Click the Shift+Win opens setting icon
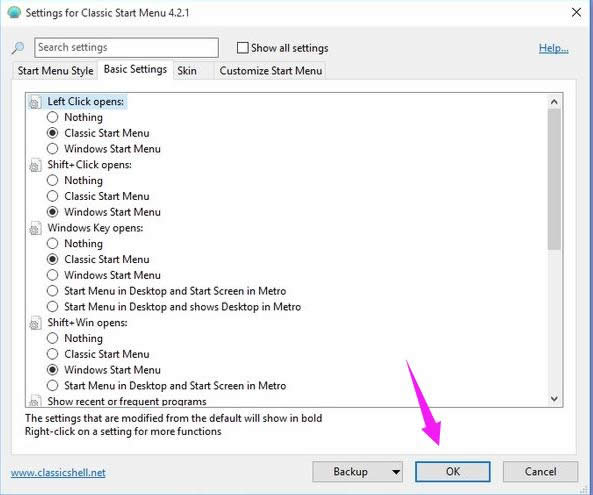 (35, 323)
